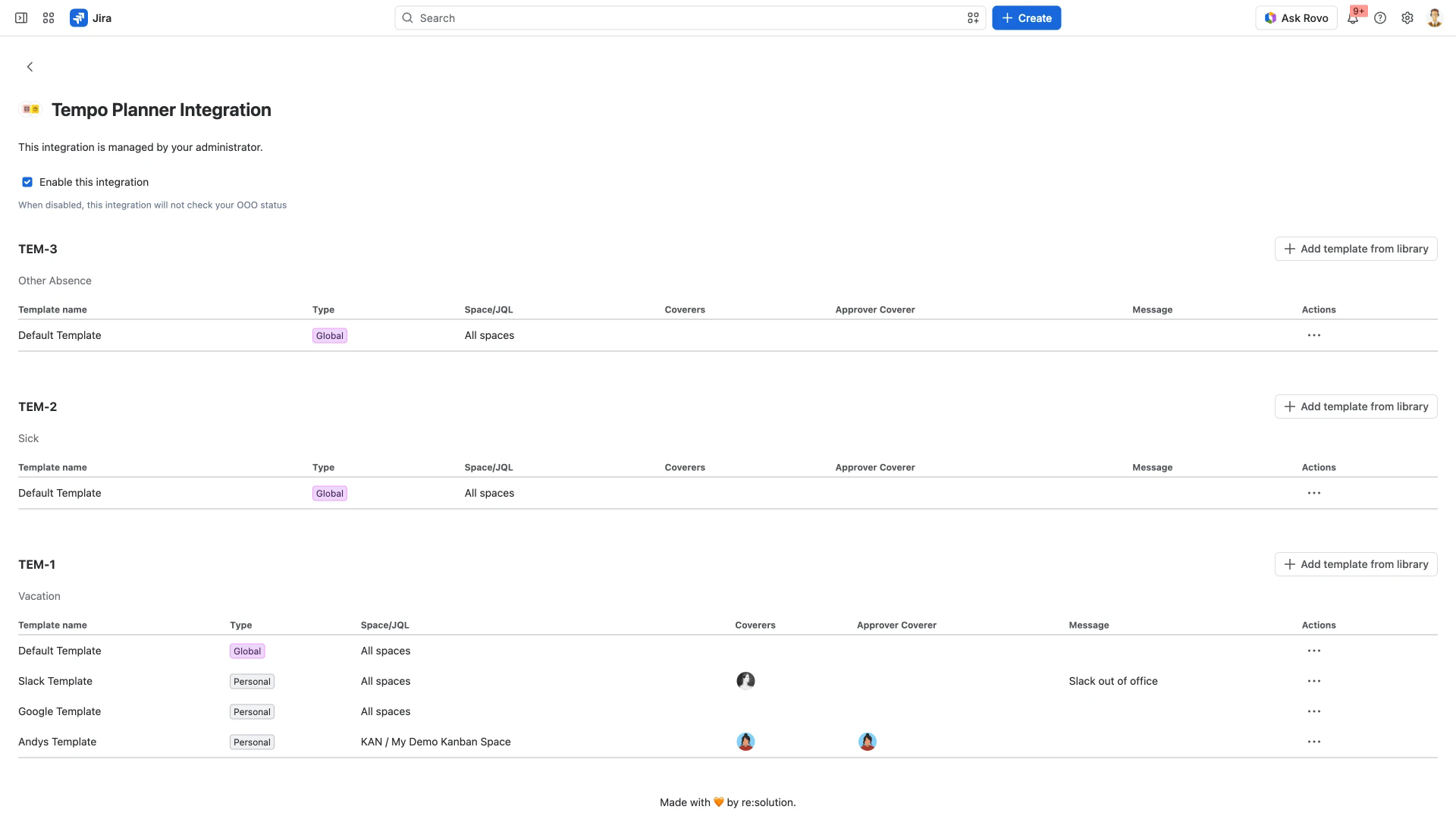Click KAN / My Demo Kanban Space
Screen dimensions: 1456x819
pyautogui.click(x=435, y=742)
